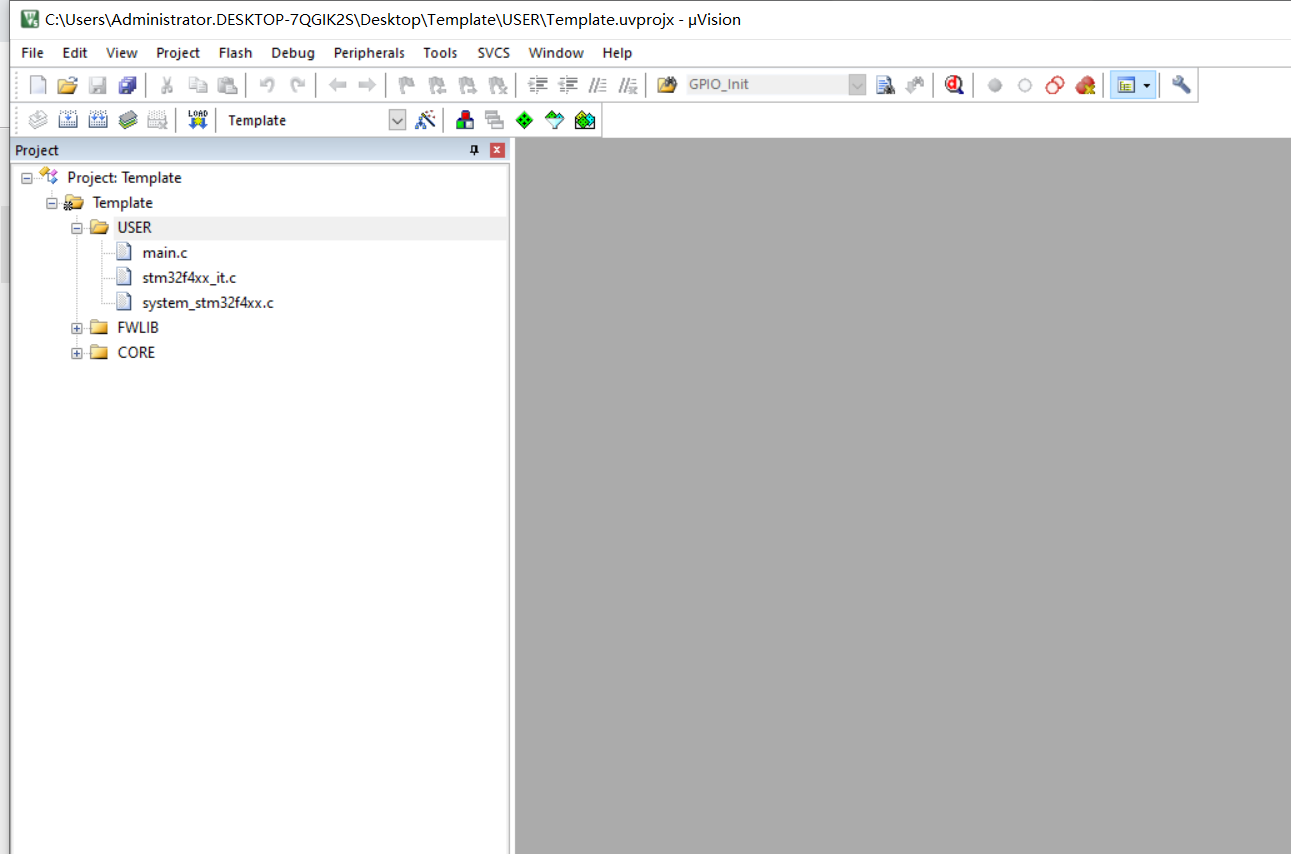The image size is (1291, 854).
Task: Collapse the USER folder
Action: [77, 228]
